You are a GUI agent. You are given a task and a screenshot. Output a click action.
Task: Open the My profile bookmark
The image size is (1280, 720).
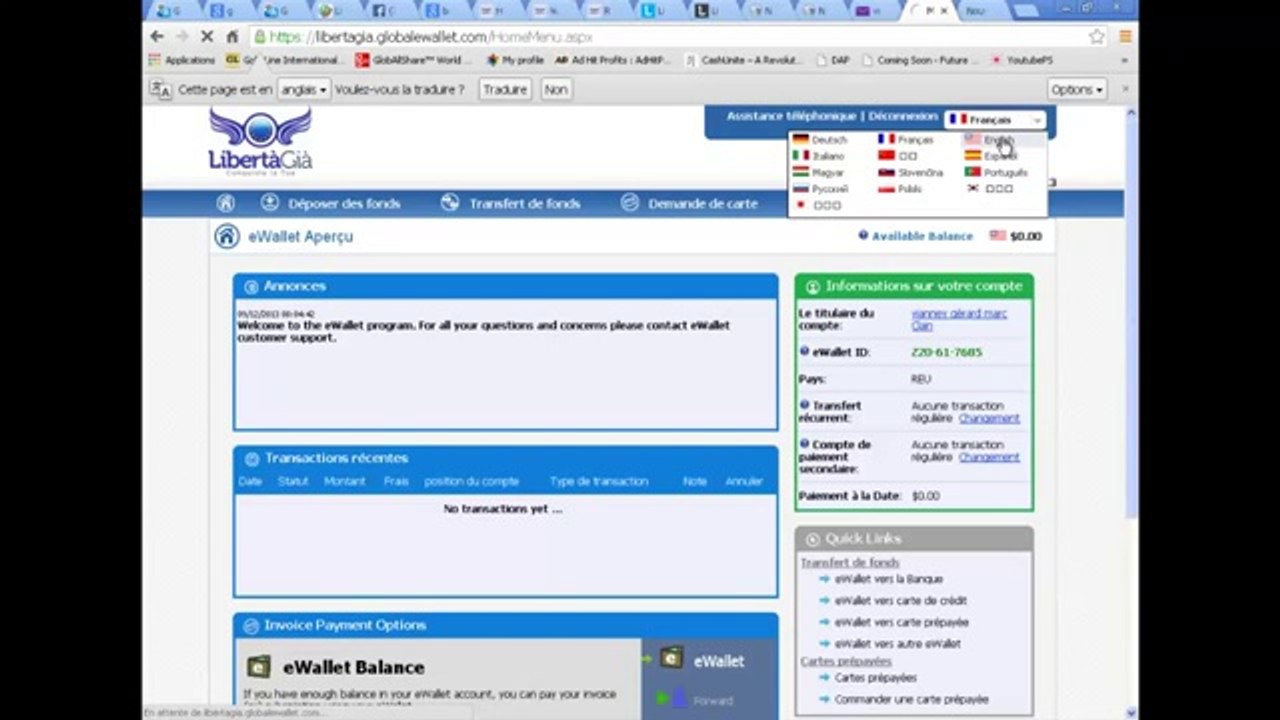pos(516,60)
